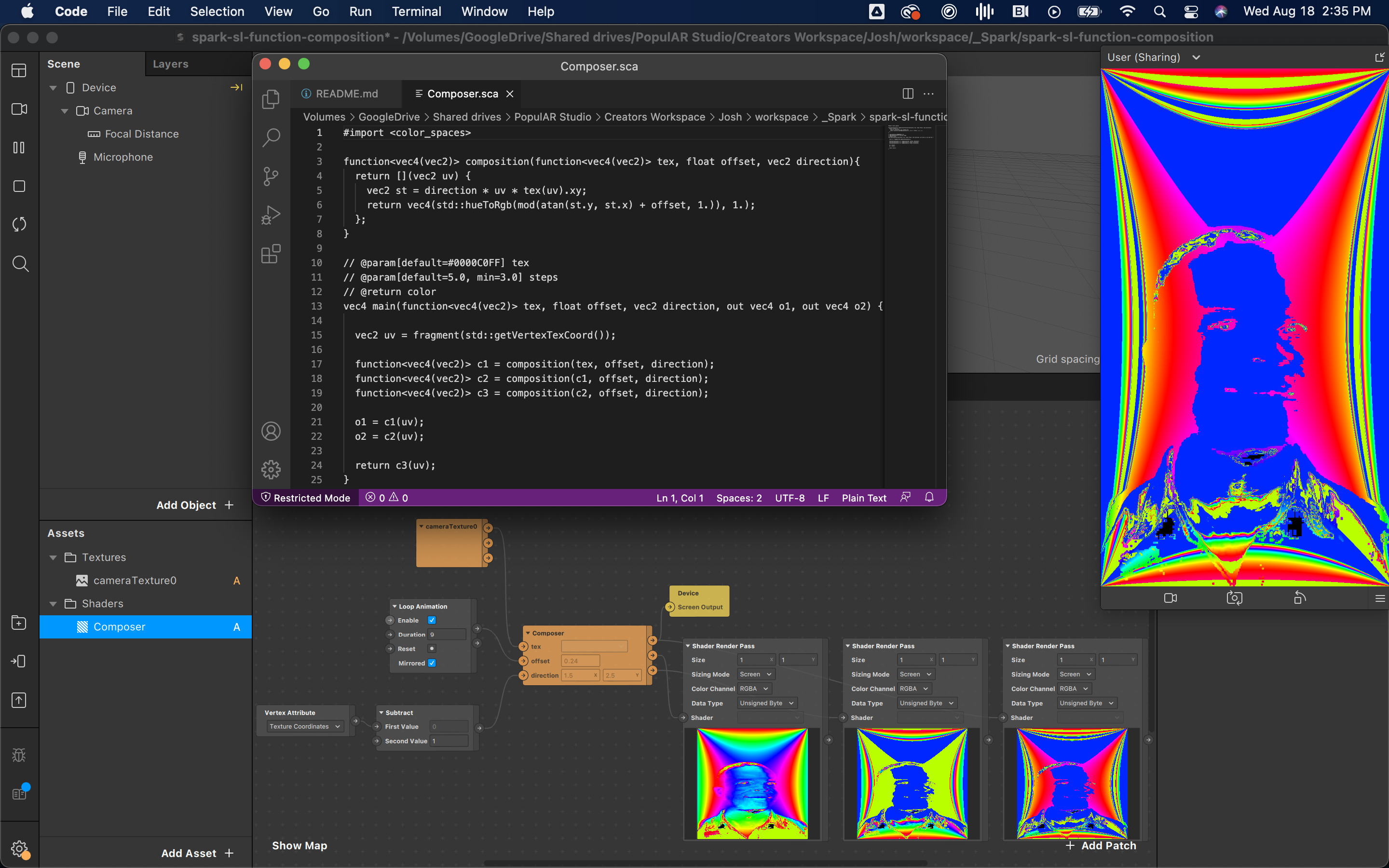Click the README.md tab
Viewport: 1389px width, 868px height.
pyautogui.click(x=345, y=92)
